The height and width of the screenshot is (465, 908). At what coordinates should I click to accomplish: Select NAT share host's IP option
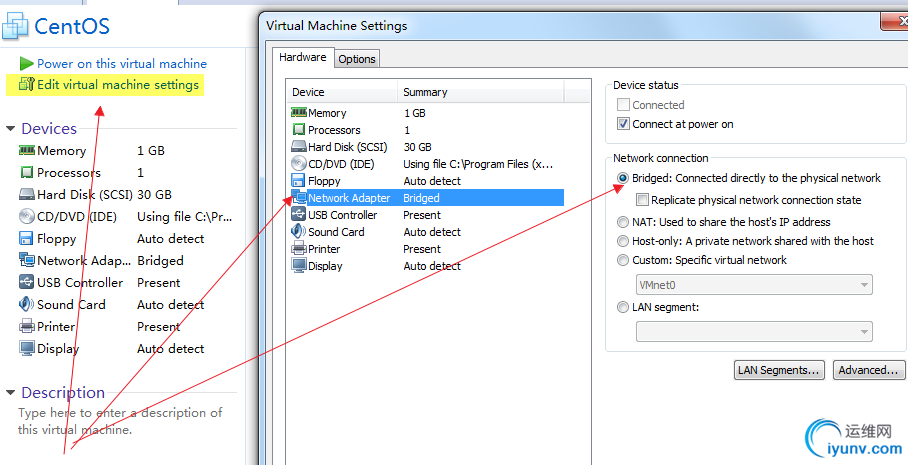pyautogui.click(x=623, y=222)
